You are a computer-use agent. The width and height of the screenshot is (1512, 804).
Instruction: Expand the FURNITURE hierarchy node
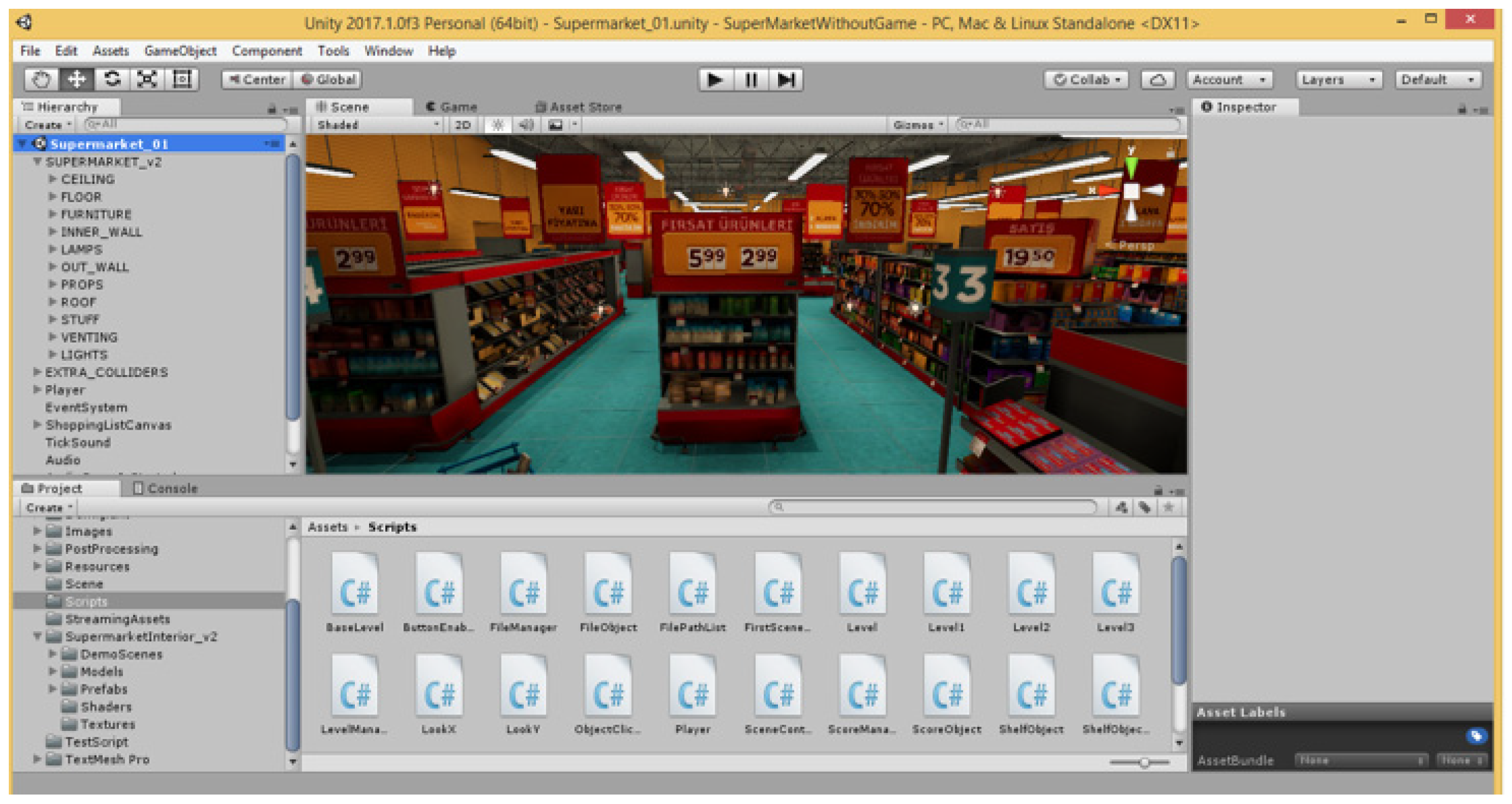53,214
